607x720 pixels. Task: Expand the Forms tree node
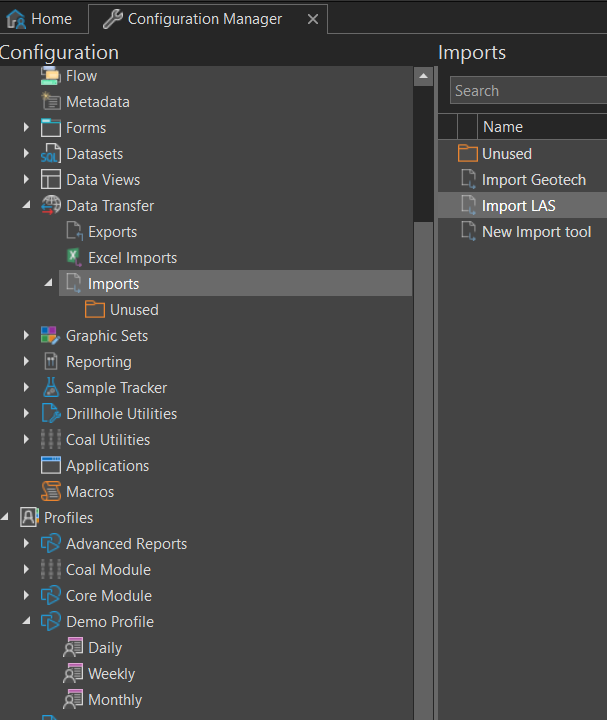point(27,128)
